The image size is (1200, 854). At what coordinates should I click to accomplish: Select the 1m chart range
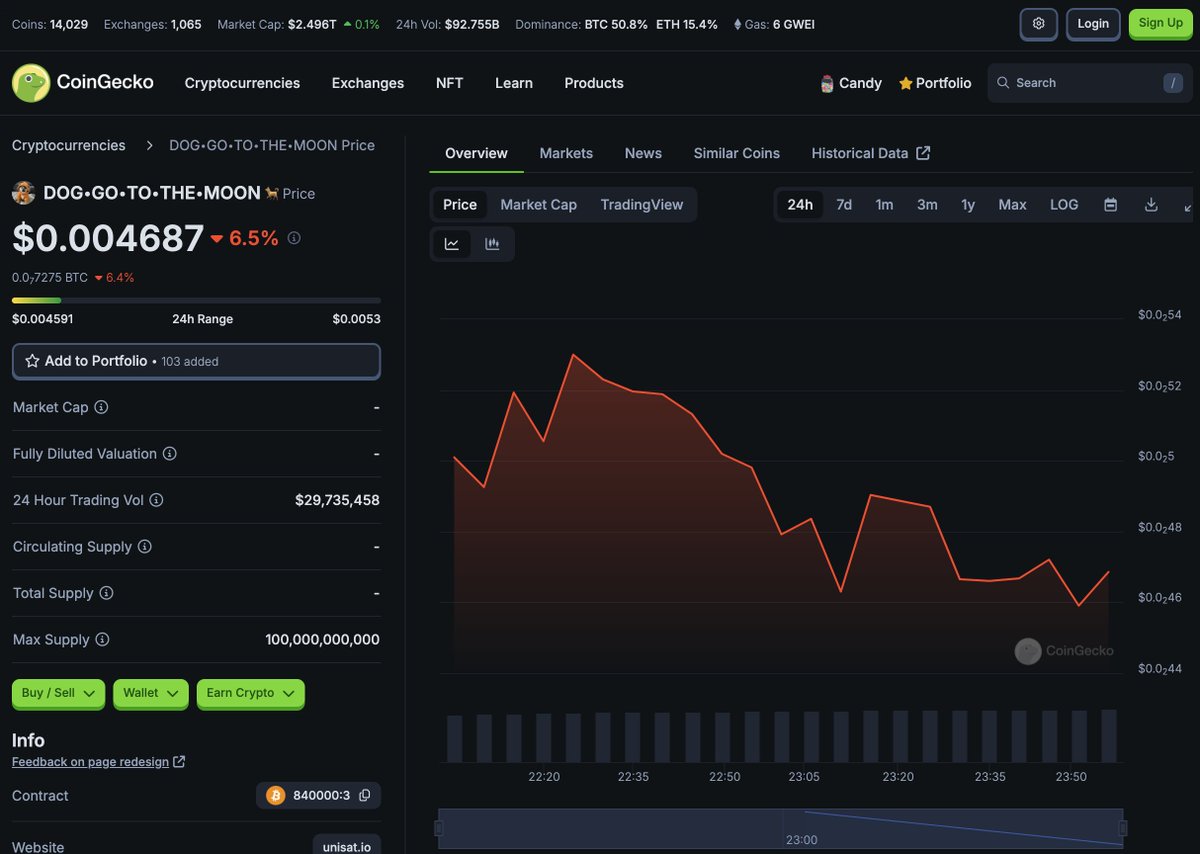(x=884, y=205)
